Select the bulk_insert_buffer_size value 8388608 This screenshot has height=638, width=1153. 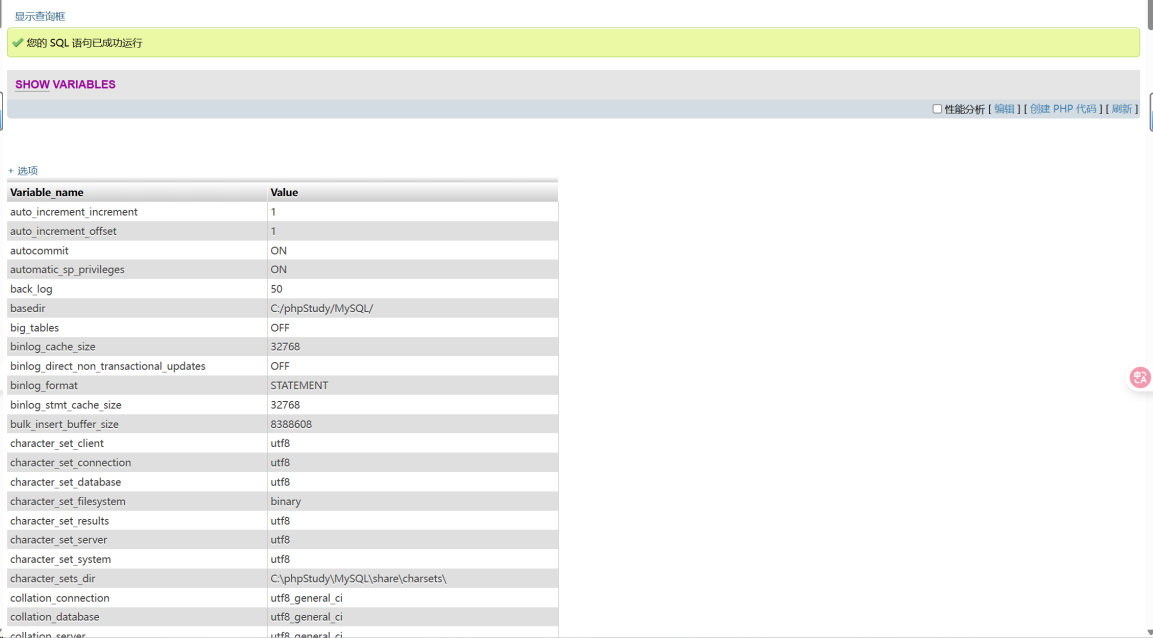click(291, 424)
